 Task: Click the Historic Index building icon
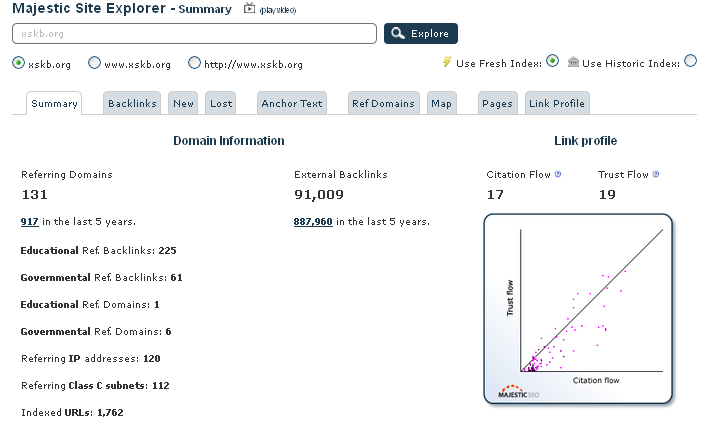(x=573, y=62)
